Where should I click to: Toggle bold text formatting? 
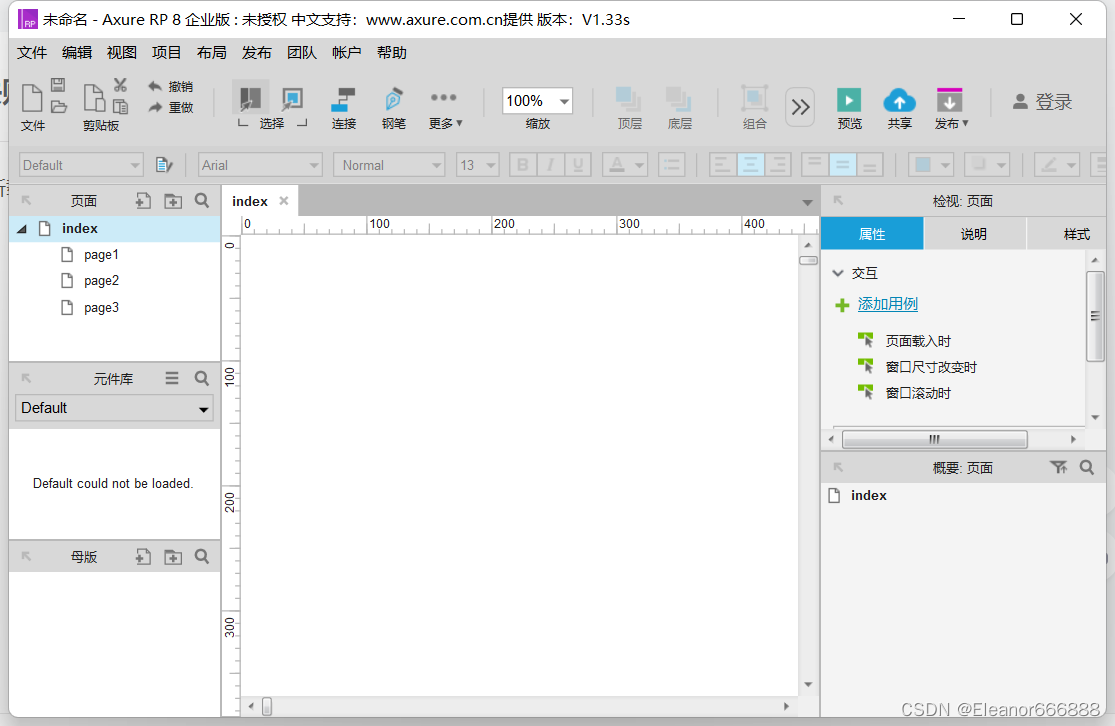(x=522, y=164)
